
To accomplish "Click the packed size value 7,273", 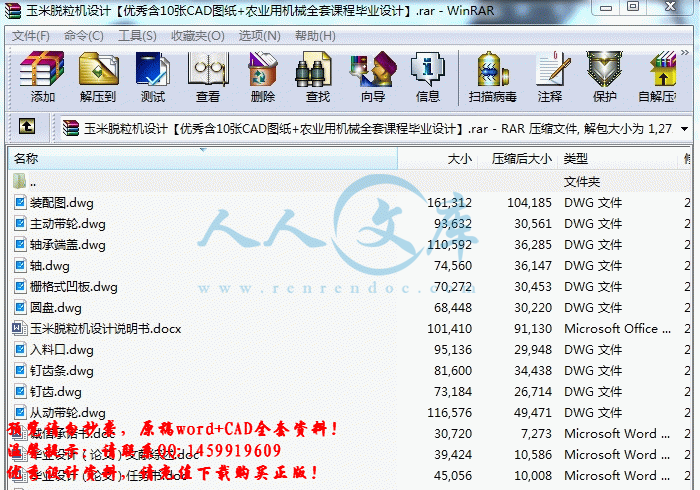I will tap(536, 433).
